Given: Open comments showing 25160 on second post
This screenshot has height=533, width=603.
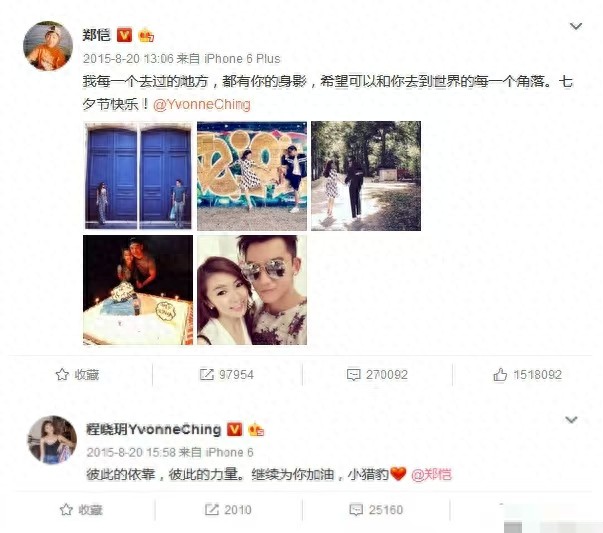Looking at the screenshot, I should click(x=356, y=510).
